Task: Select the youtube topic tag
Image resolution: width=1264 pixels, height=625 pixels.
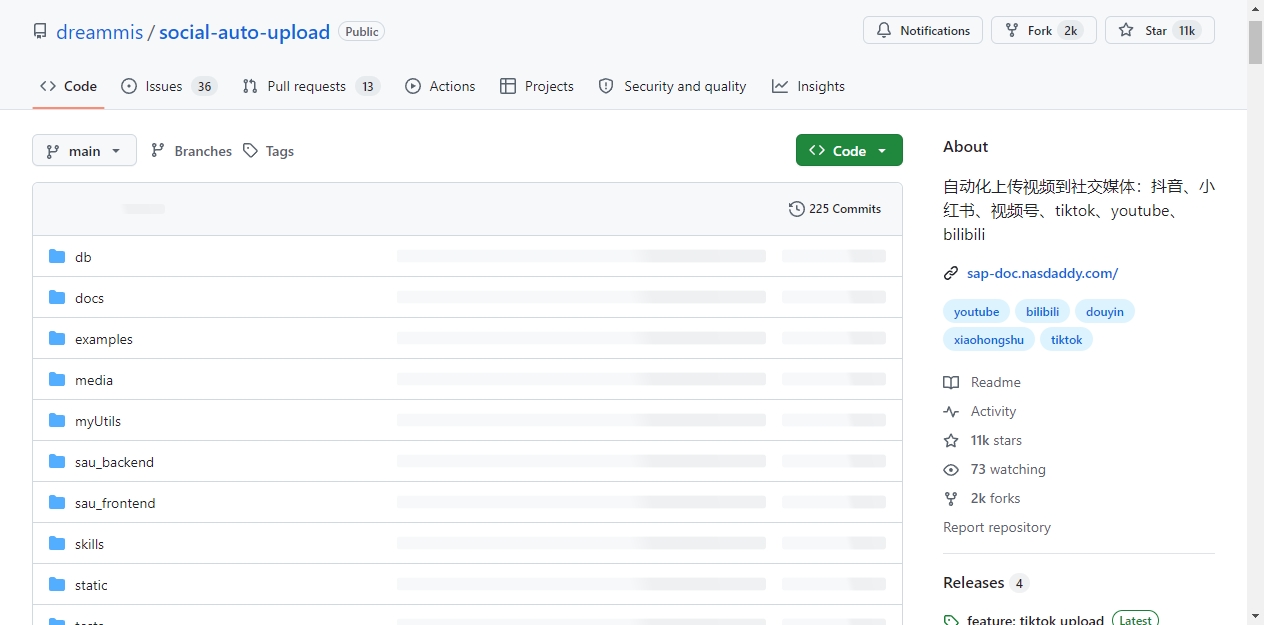Action: [976, 312]
